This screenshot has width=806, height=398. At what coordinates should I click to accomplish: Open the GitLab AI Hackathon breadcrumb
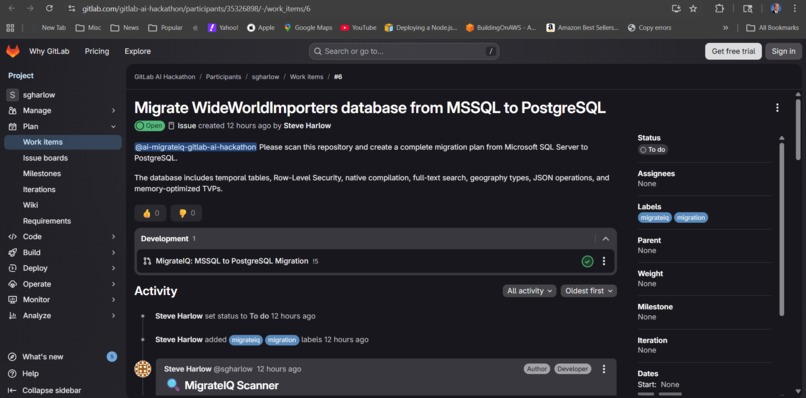point(164,77)
